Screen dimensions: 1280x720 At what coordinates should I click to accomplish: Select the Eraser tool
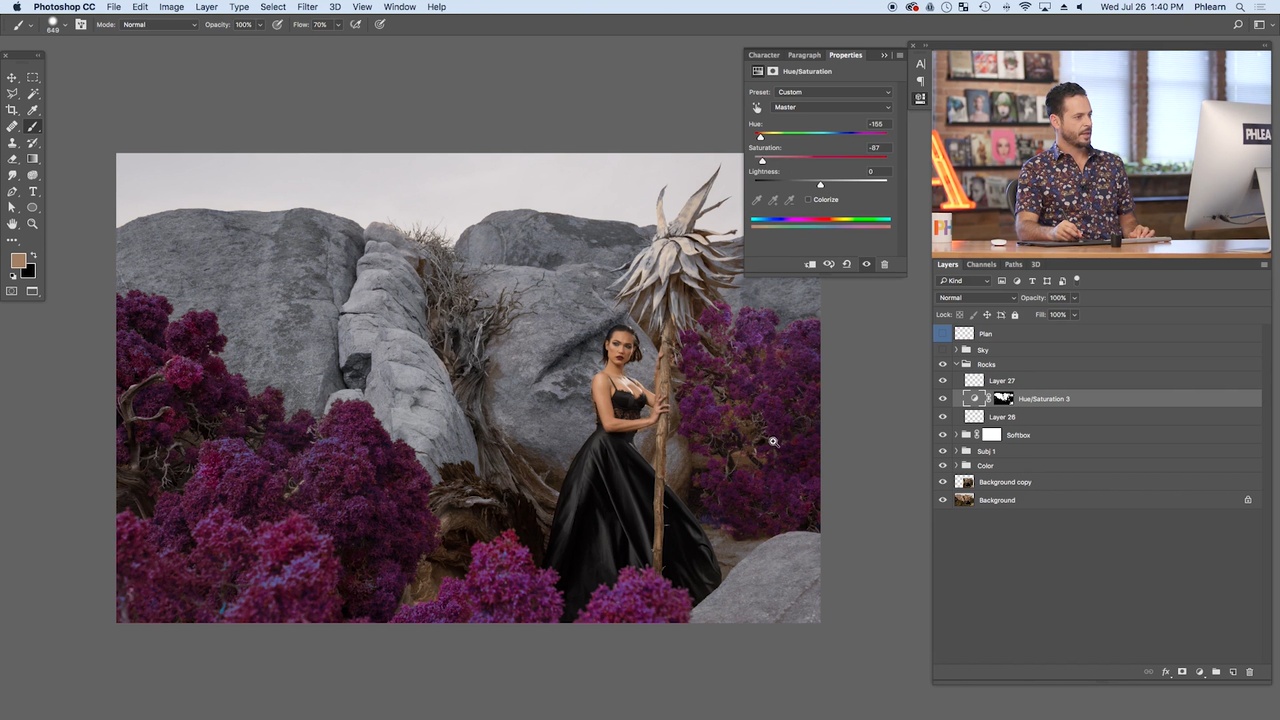[12, 159]
